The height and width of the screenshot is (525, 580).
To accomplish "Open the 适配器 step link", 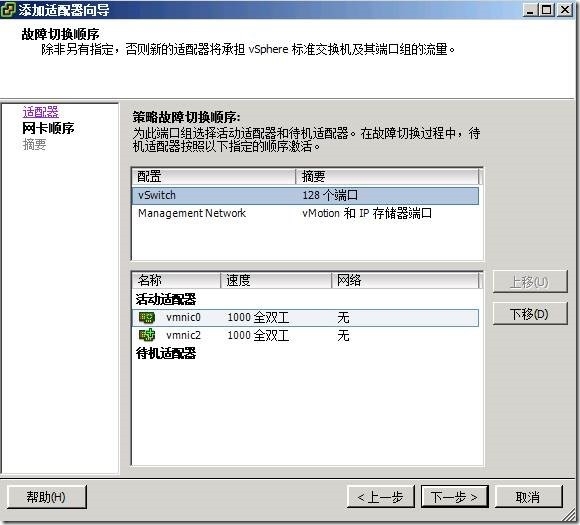I will [x=40, y=111].
